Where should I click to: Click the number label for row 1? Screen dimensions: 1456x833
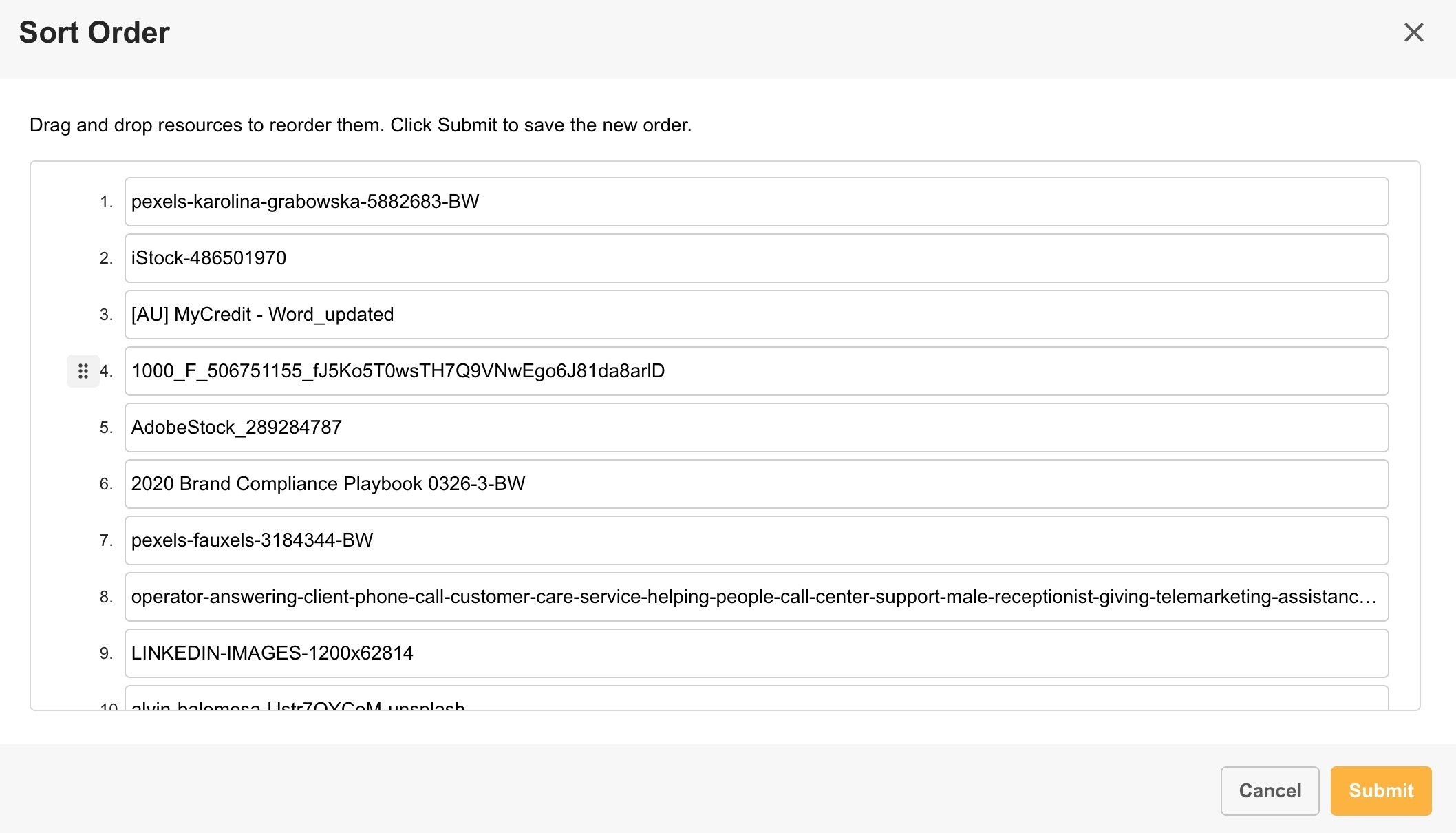tap(106, 202)
